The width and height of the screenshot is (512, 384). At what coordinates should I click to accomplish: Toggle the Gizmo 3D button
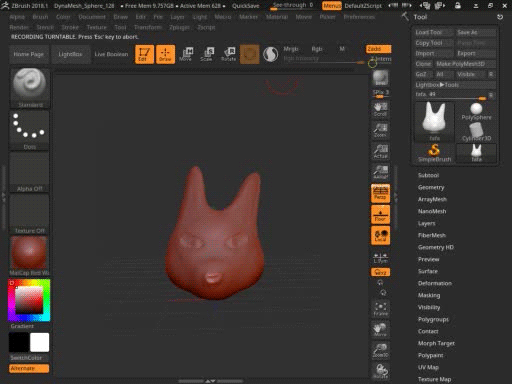(x=250, y=54)
